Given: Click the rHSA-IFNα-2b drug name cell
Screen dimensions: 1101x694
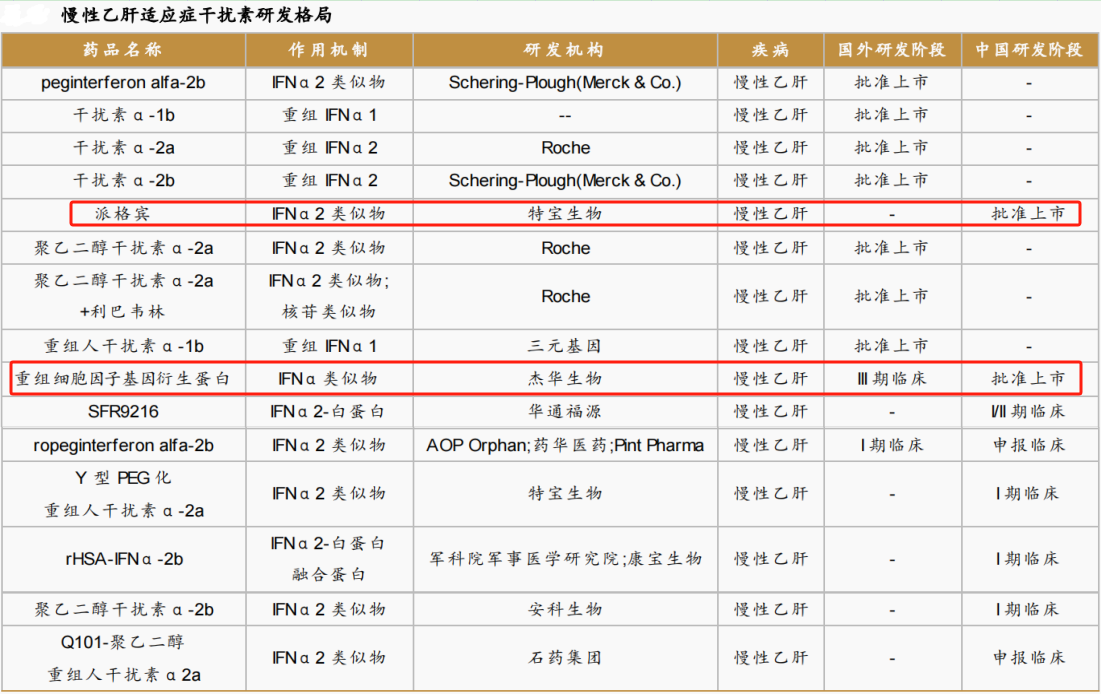Looking at the screenshot, I should 123,559.
